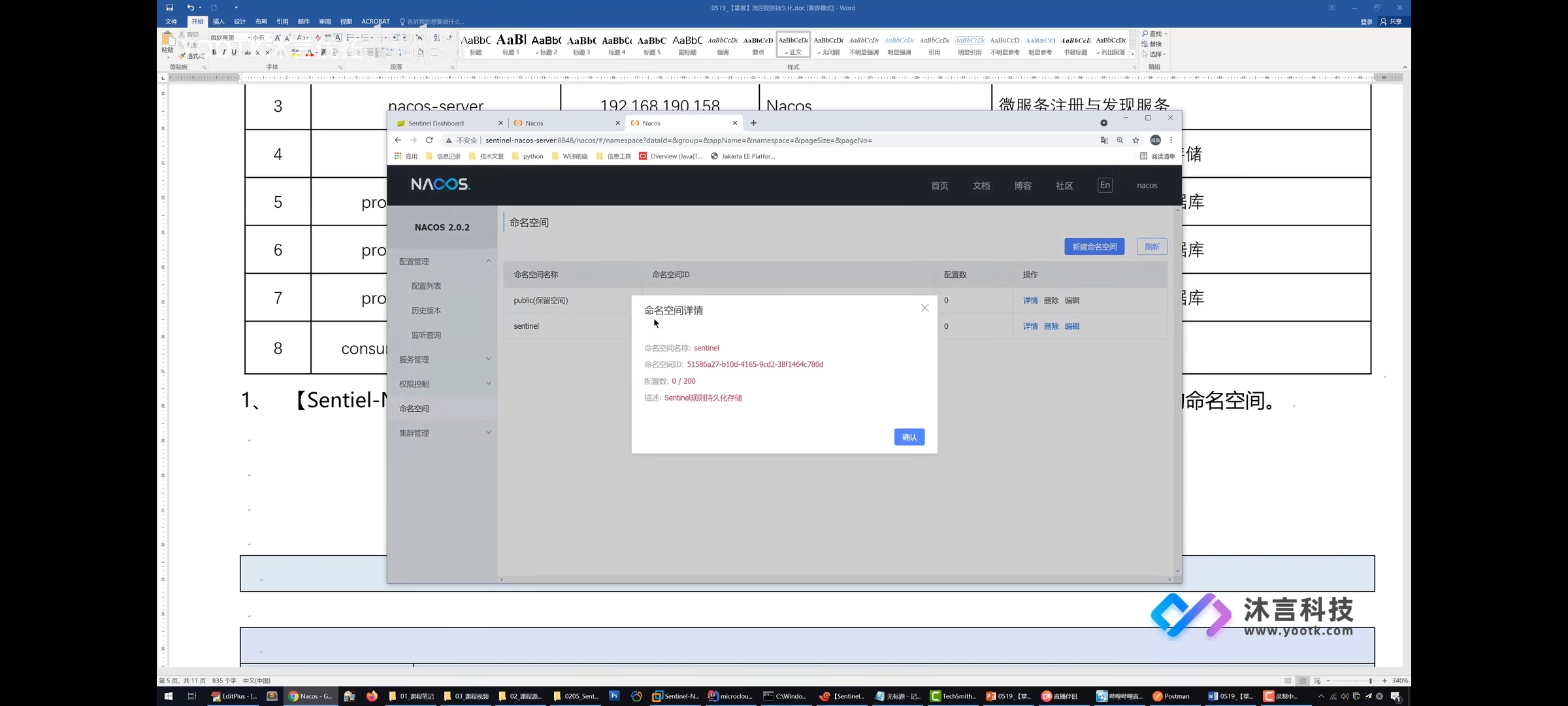This screenshot has width=1568, height=706.
Task: Switch to Word's 插入 ribbon tab
Action: pos(218,22)
